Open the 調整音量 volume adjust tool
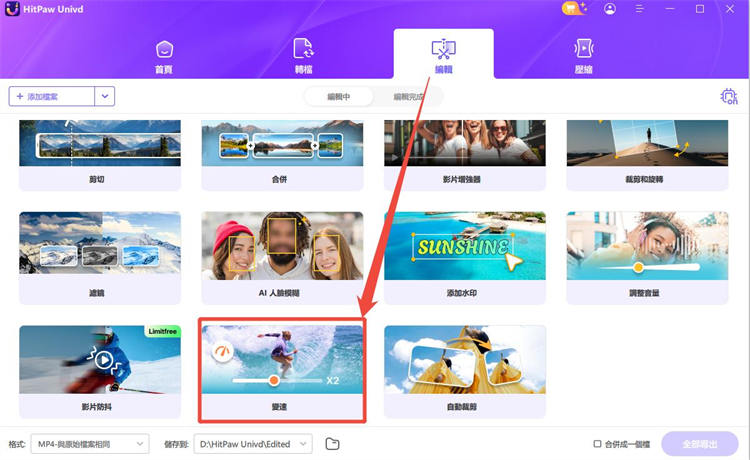The image size is (750, 460). (647, 256)
